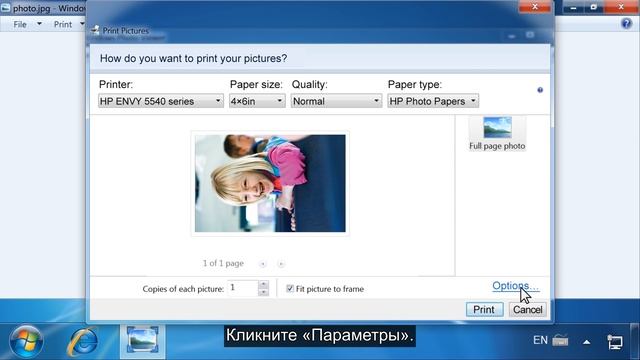
Task: Show hidden tray icons arrow
Action: coord(587,342)
